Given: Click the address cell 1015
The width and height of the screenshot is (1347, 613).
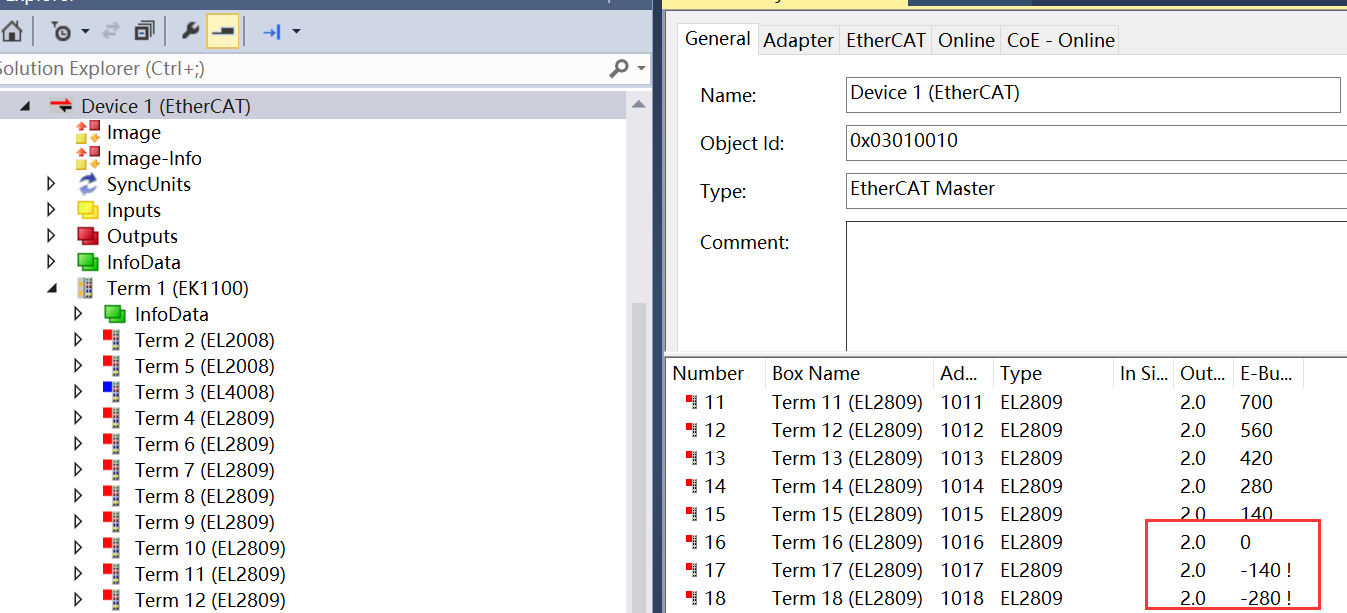Looking at the screenshot, I should (x=962, y=514).
